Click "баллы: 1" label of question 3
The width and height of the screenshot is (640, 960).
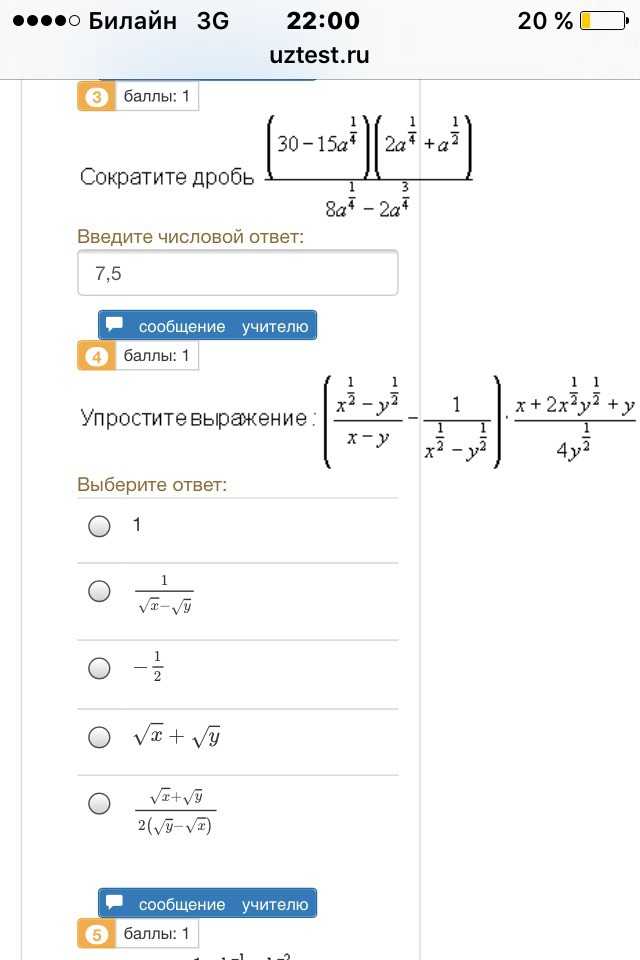click(157, 97)
